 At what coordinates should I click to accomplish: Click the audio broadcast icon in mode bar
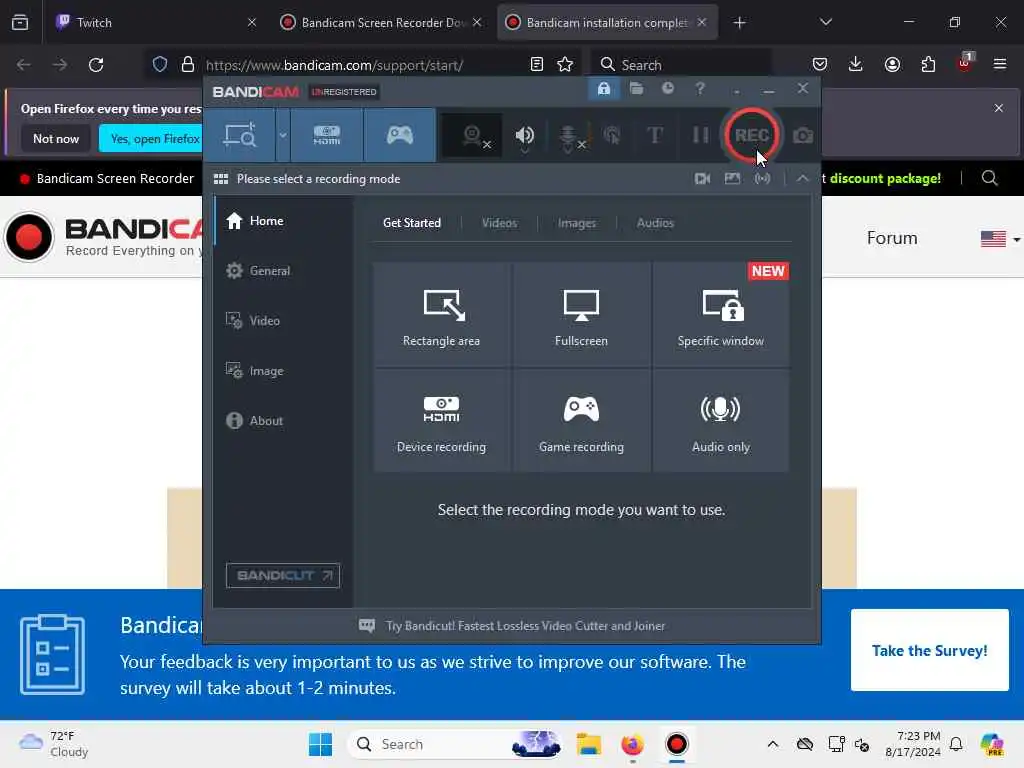coord(762,179)
